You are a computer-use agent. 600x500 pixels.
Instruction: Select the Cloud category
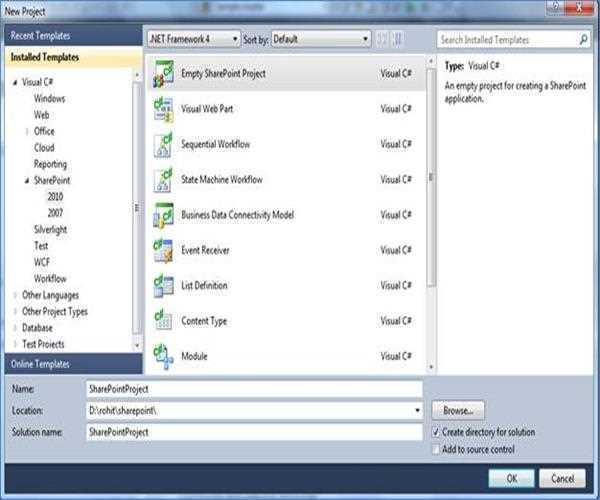[x=44, y=148]
